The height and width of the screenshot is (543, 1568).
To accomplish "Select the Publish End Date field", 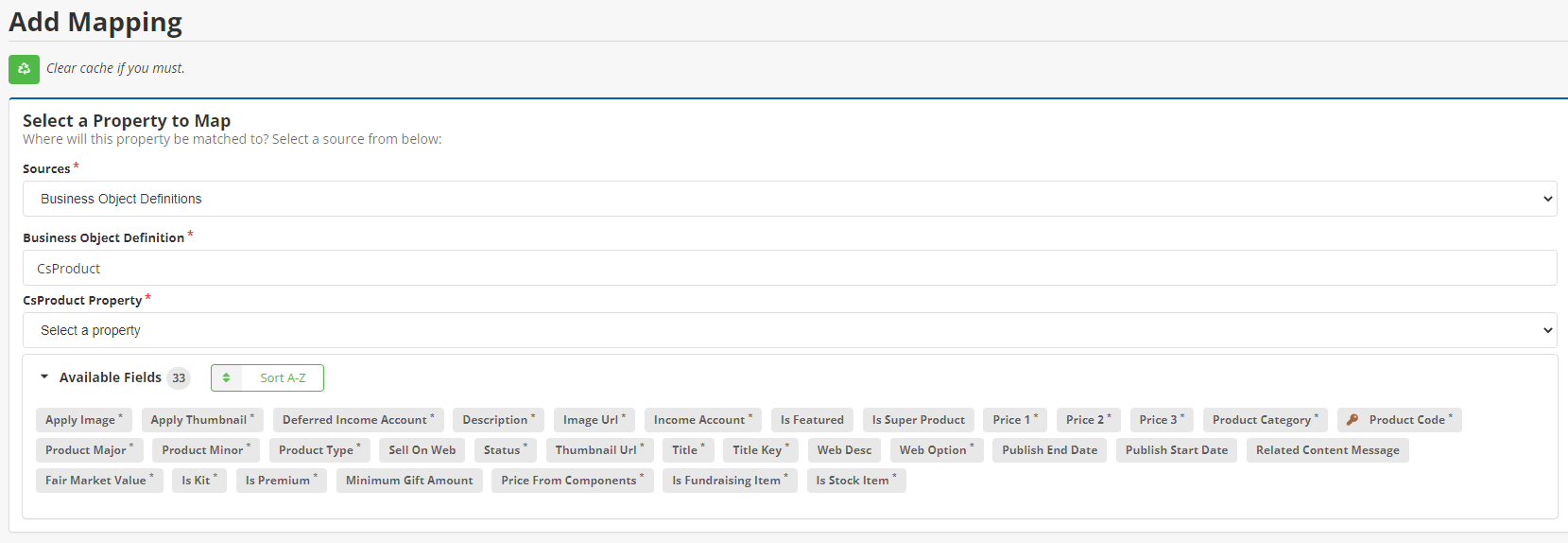I will click(x=1049, y=450).
